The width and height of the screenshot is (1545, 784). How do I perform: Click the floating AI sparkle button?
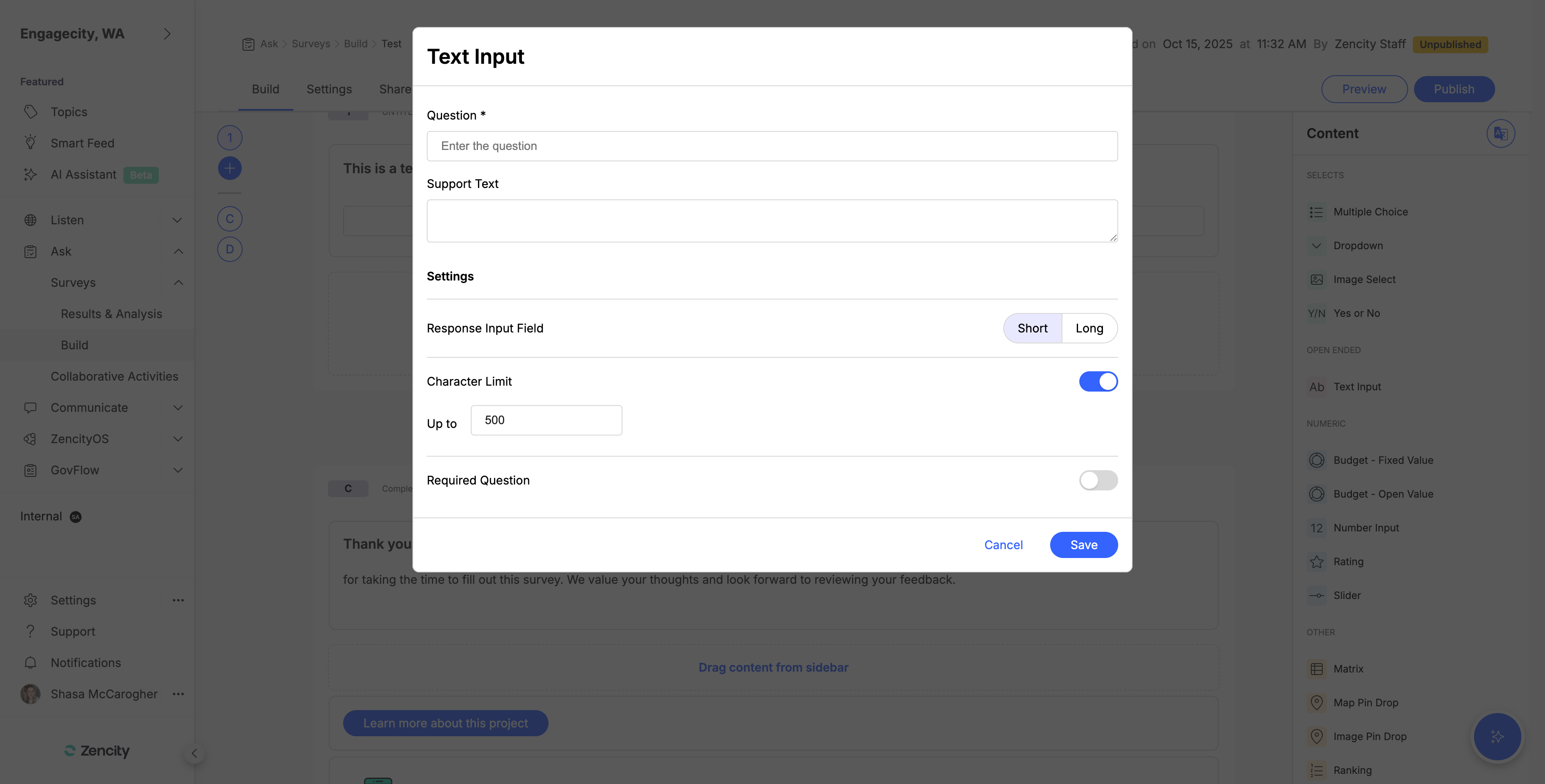tap(1496, 737)
